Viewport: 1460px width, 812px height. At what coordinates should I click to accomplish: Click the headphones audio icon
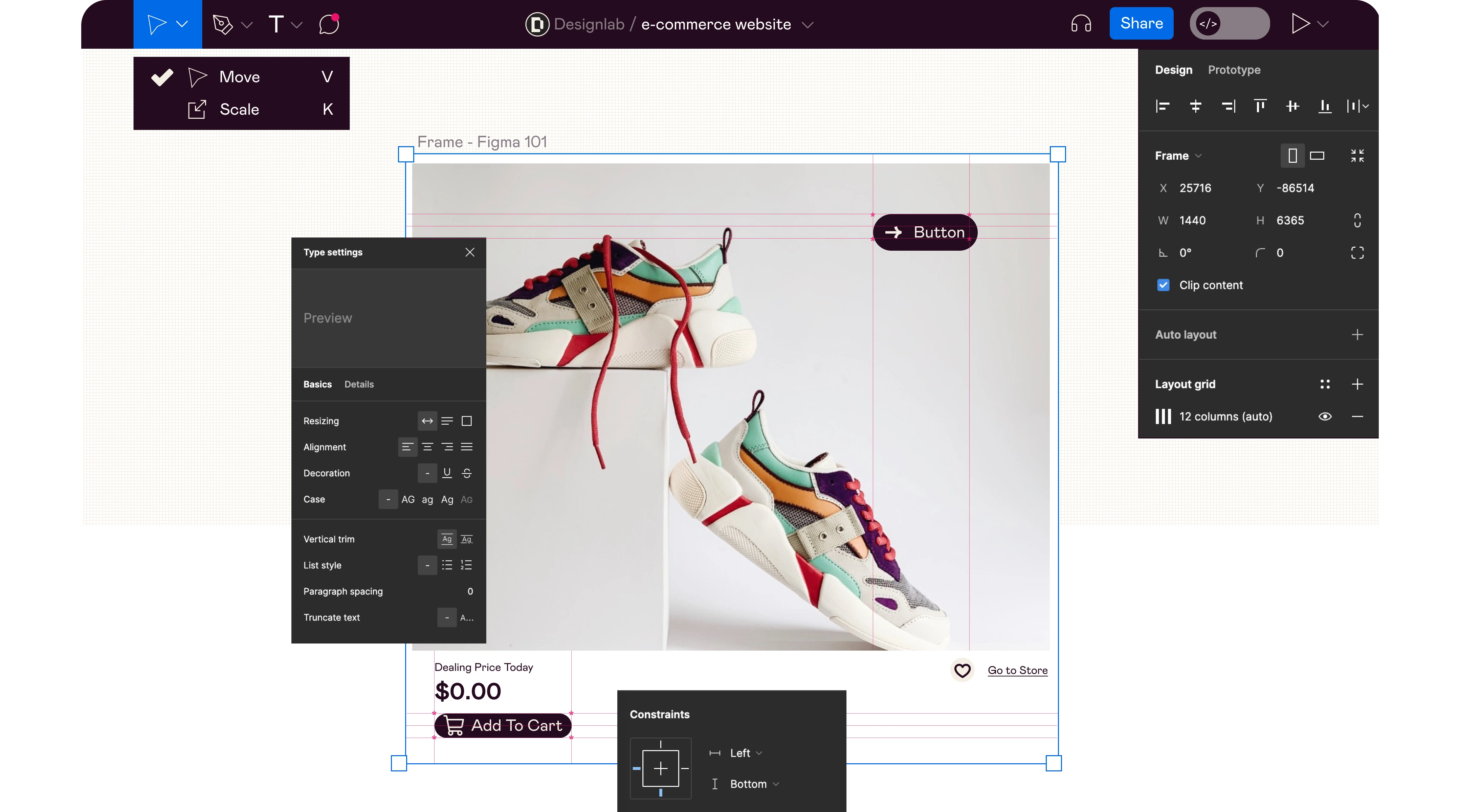pos(1080,23)
